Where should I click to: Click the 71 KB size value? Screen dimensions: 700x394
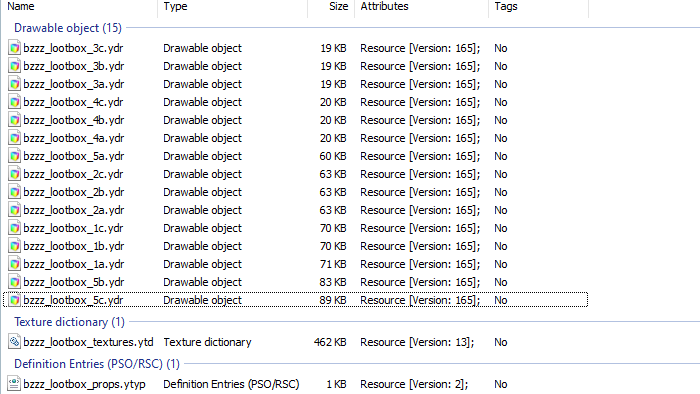pos(333,264)
